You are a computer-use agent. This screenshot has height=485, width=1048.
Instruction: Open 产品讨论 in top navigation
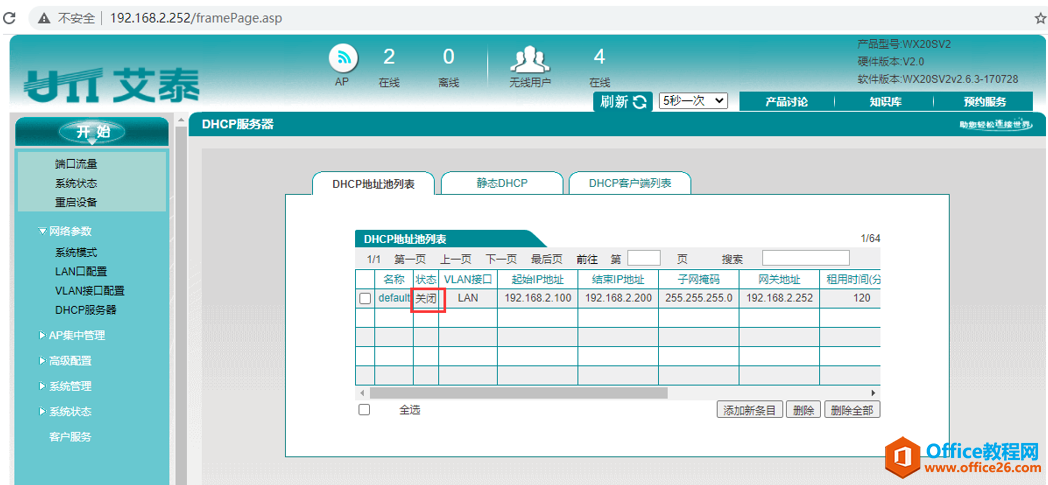(787, 102)
